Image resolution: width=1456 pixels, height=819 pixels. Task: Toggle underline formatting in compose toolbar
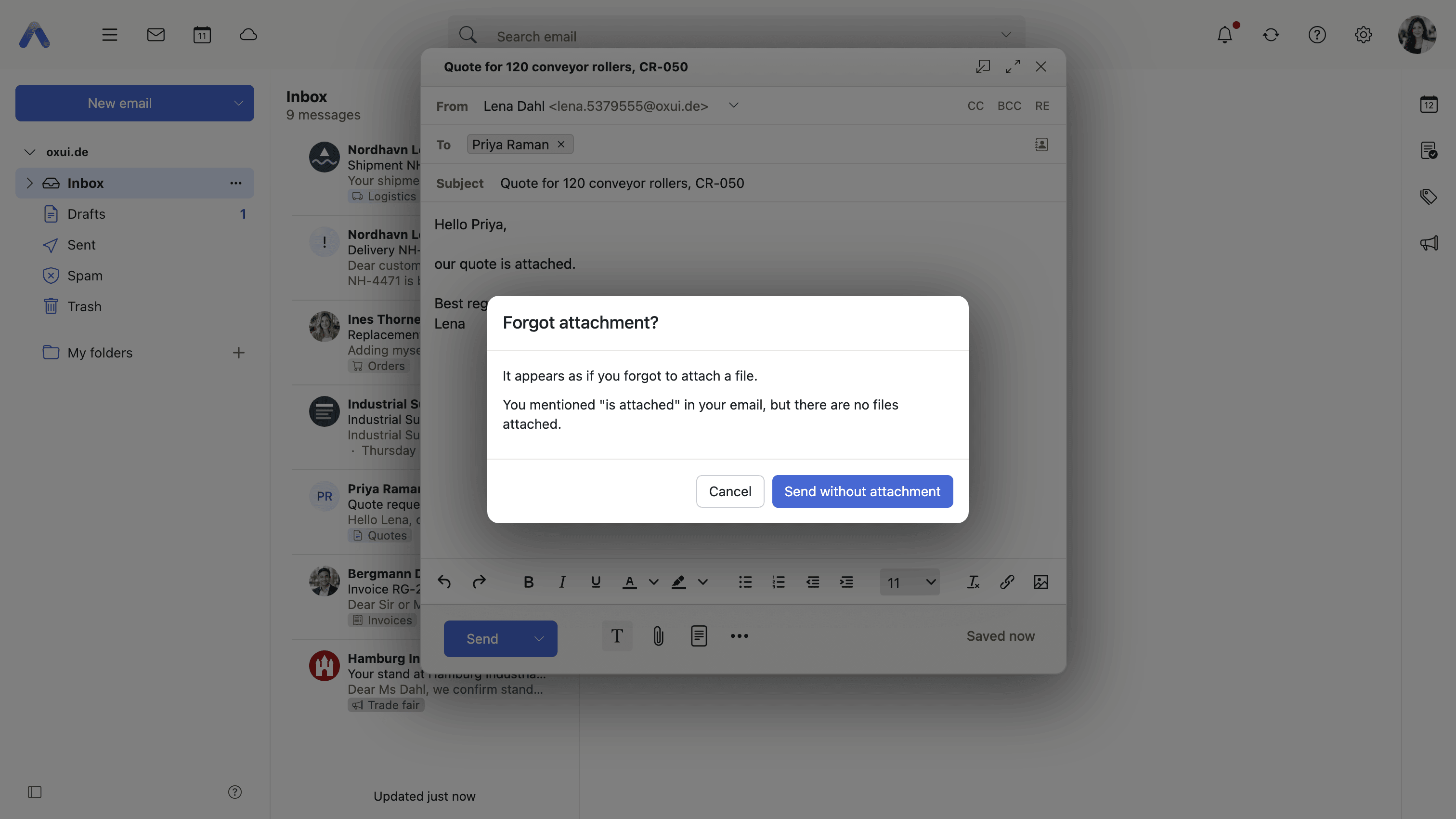[x=595, y=581]
